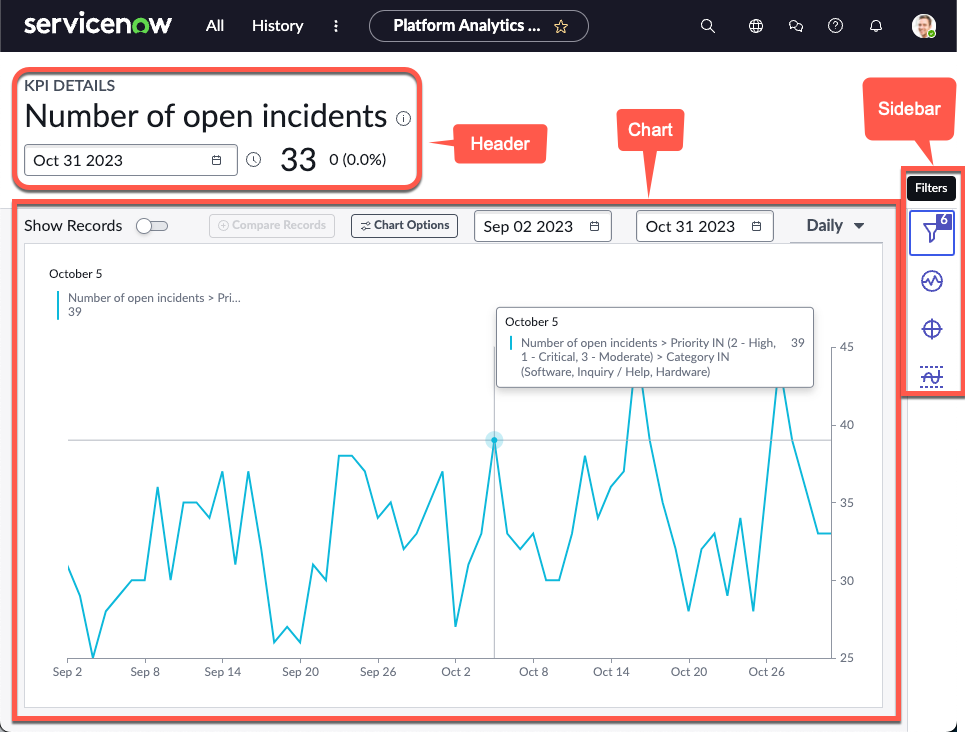
Task: Click the ServiceNow logo
Action: (x=98, y=25)
